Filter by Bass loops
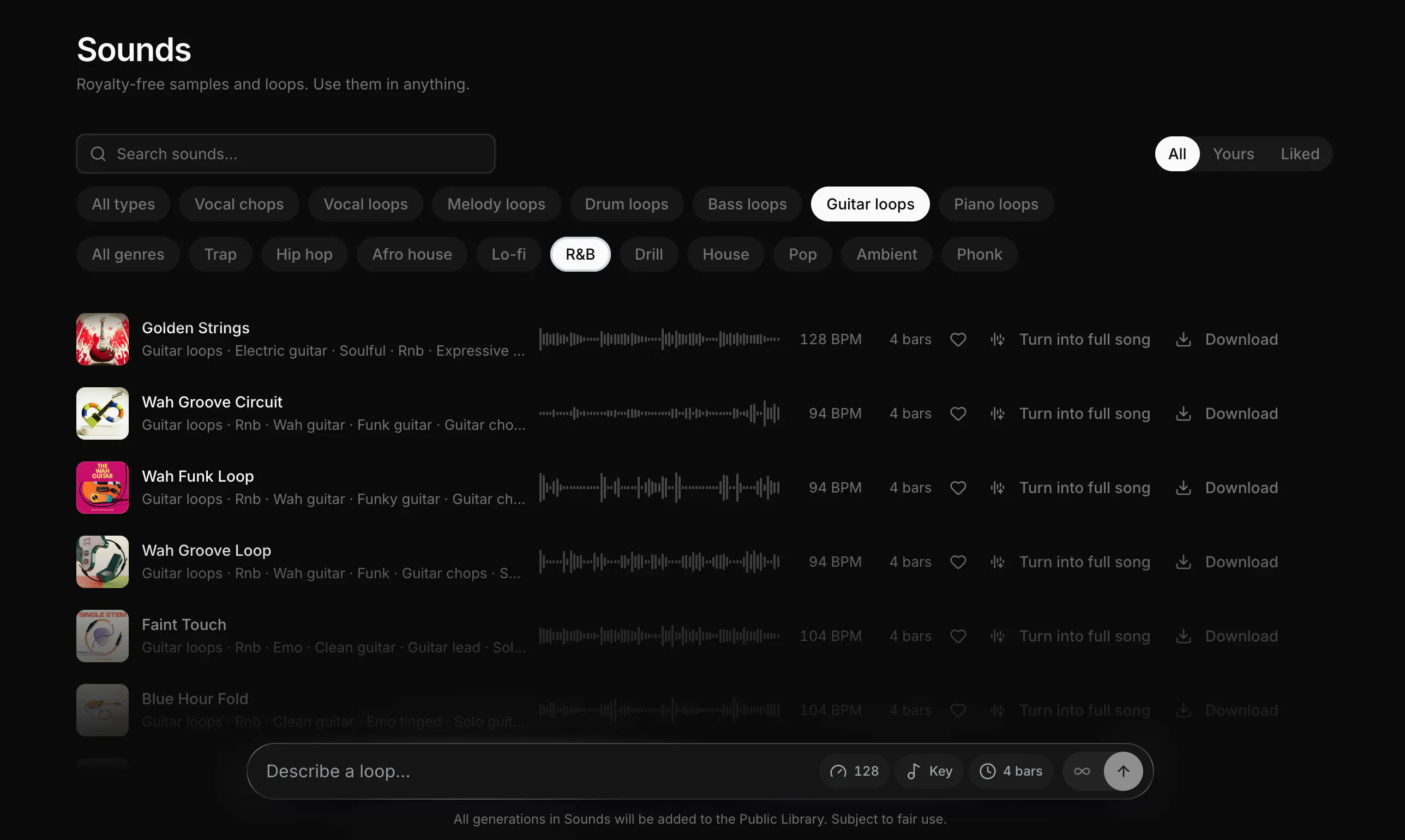The image size is (1405, 840). [747, 205]
